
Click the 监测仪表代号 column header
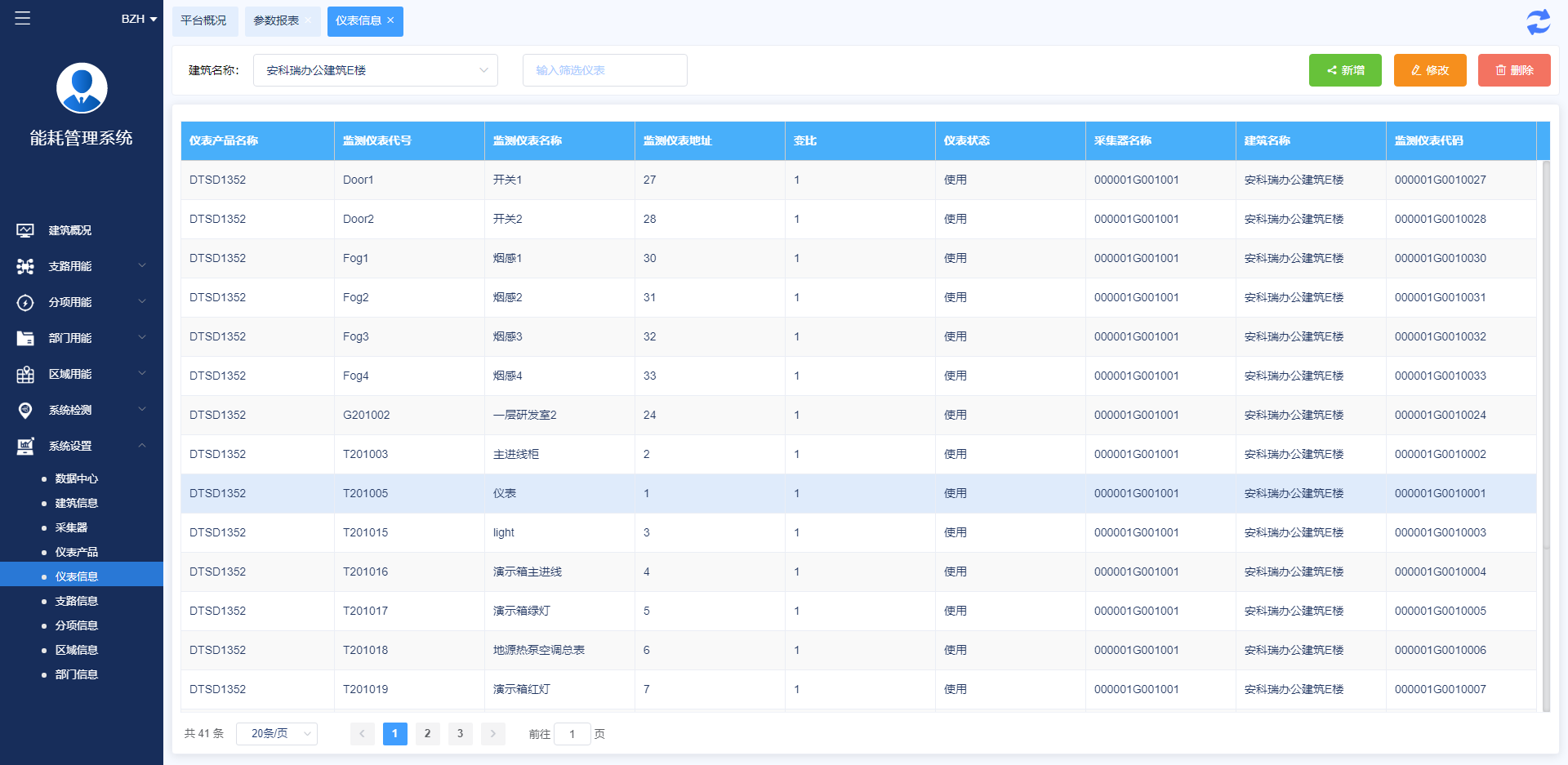click(409, 140)
